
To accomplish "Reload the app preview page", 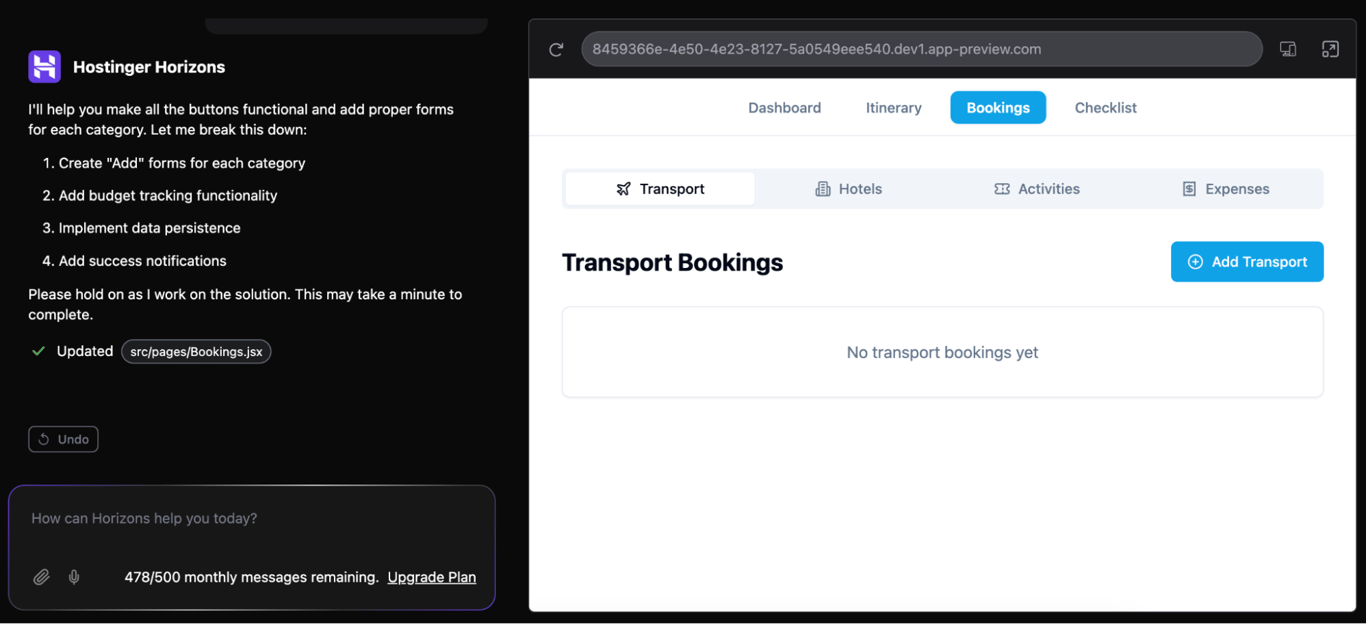I will point(556,48).
